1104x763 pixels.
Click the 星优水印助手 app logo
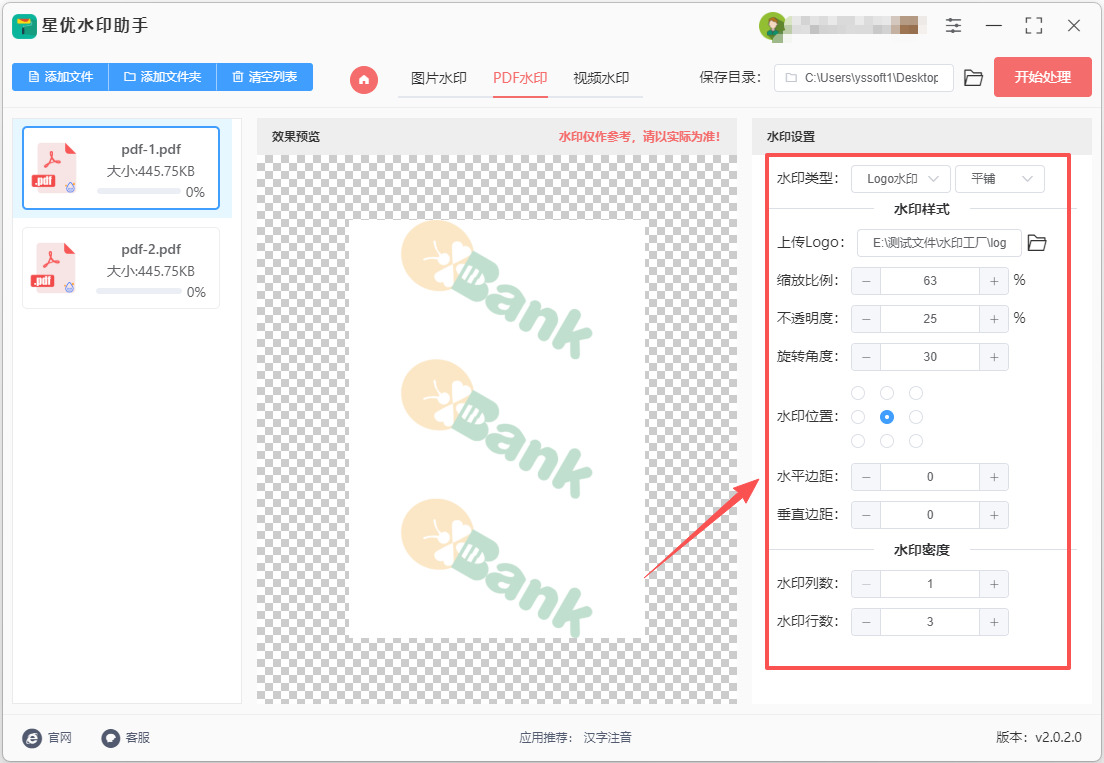(24, 26)
